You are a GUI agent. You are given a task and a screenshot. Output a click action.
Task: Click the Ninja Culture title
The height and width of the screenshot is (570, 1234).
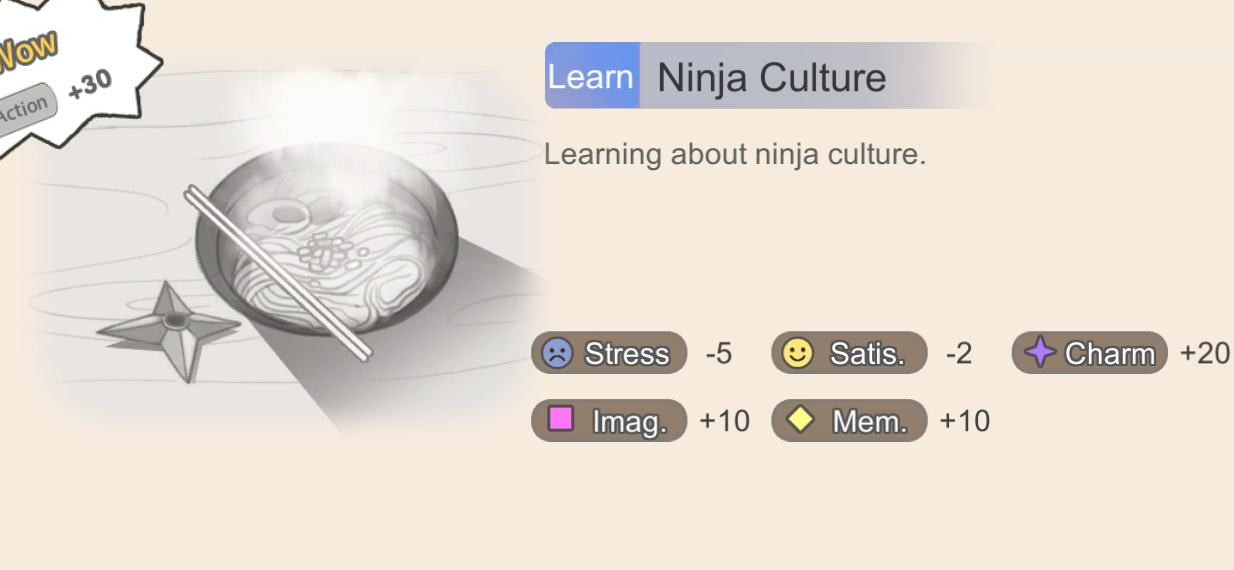772,77
